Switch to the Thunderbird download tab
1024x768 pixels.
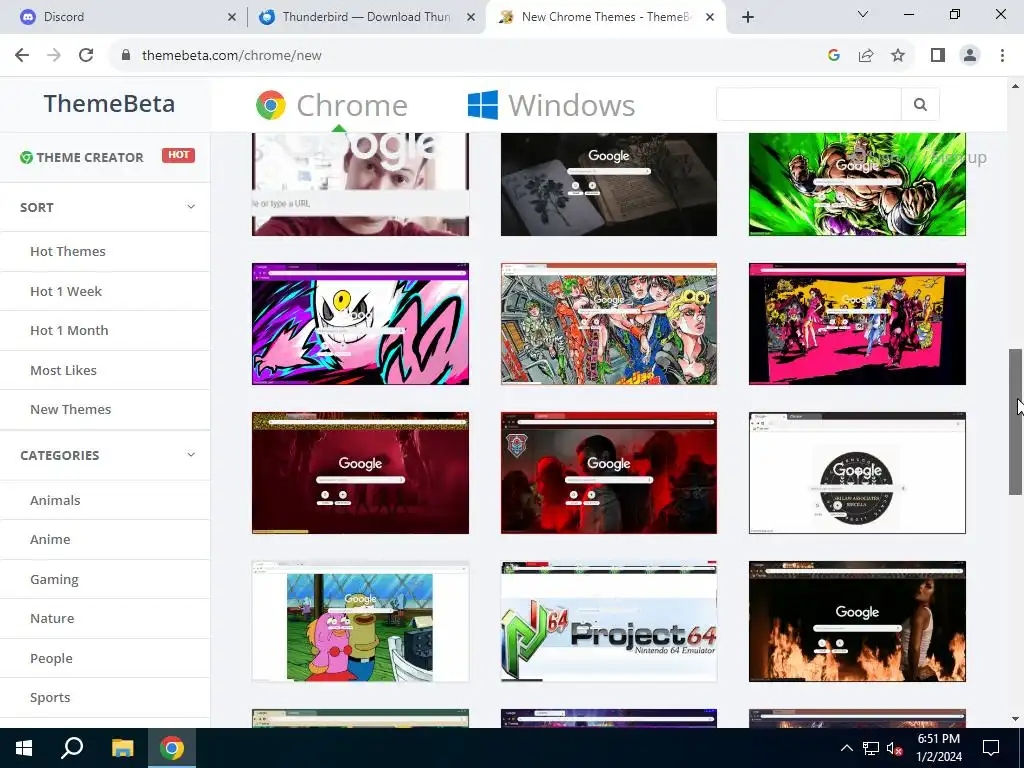pyautogui.click(x=366, y=17)
